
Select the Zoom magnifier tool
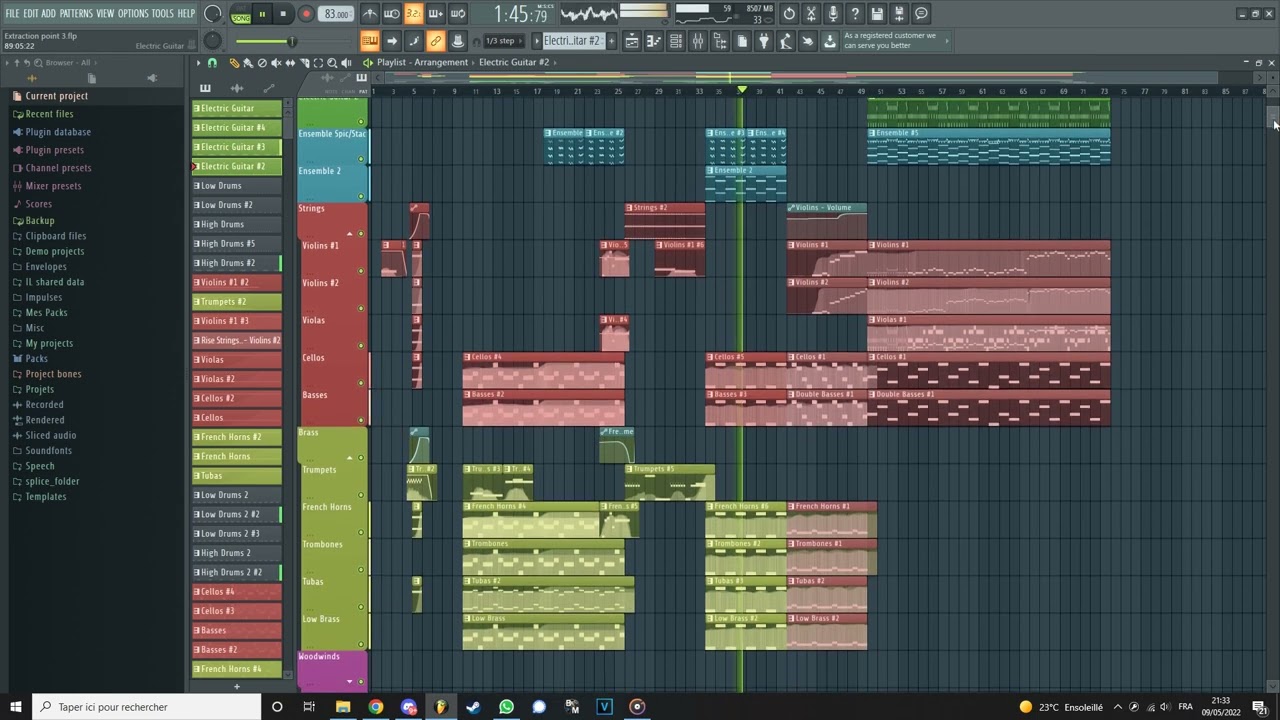pyautogui.click(x=332, y=62)
